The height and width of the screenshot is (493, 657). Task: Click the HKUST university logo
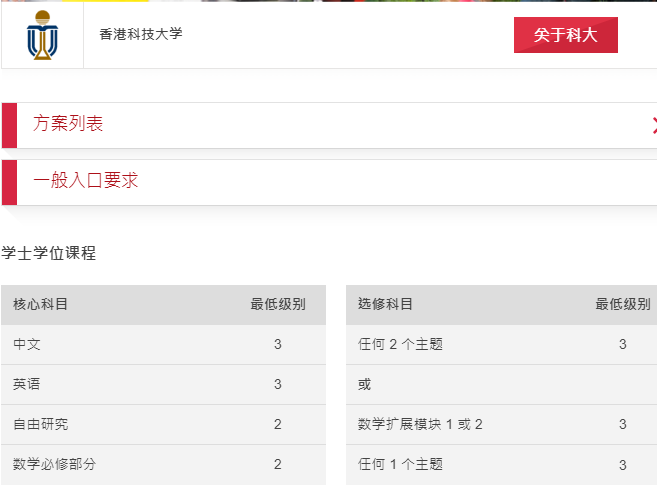coord(42,35)
